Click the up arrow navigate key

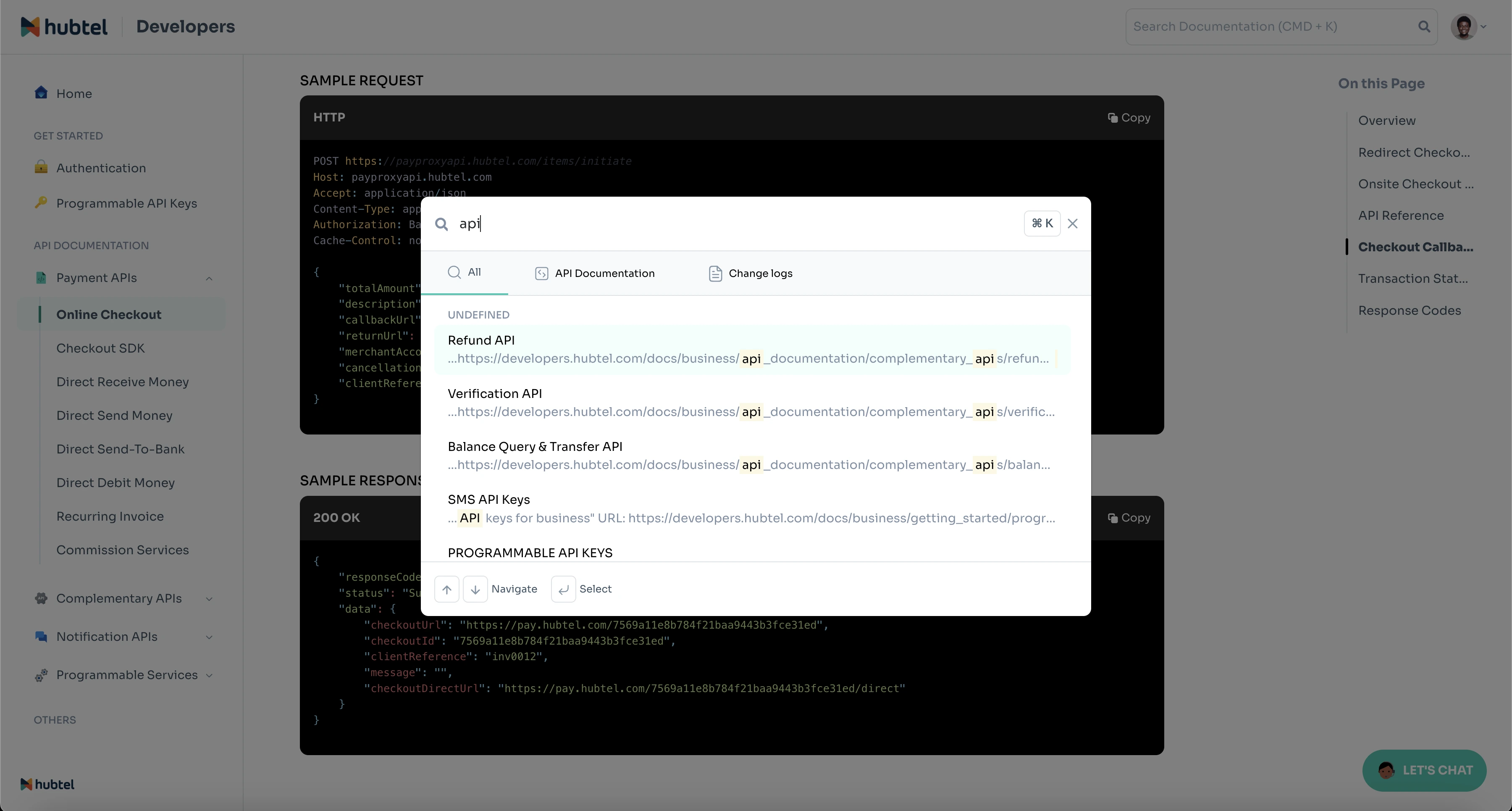pos(447,589)
